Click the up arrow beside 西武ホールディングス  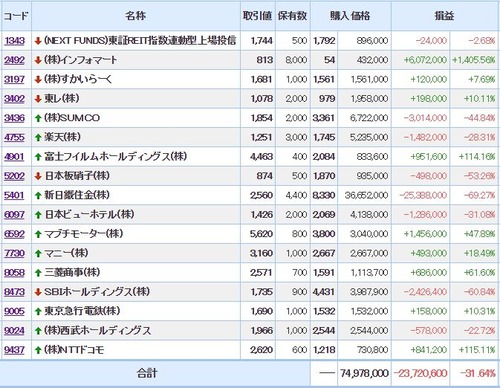(38, 331)
